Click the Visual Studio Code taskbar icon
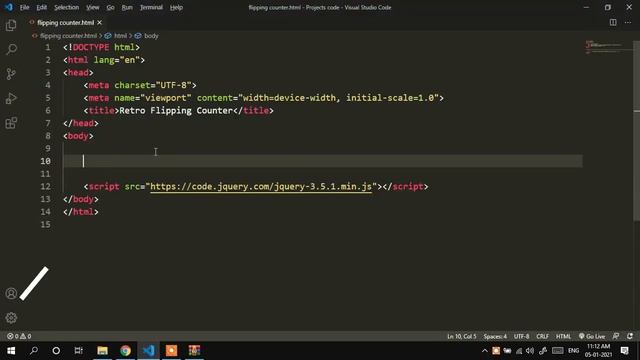640x360 pixels. click(149, 351)
